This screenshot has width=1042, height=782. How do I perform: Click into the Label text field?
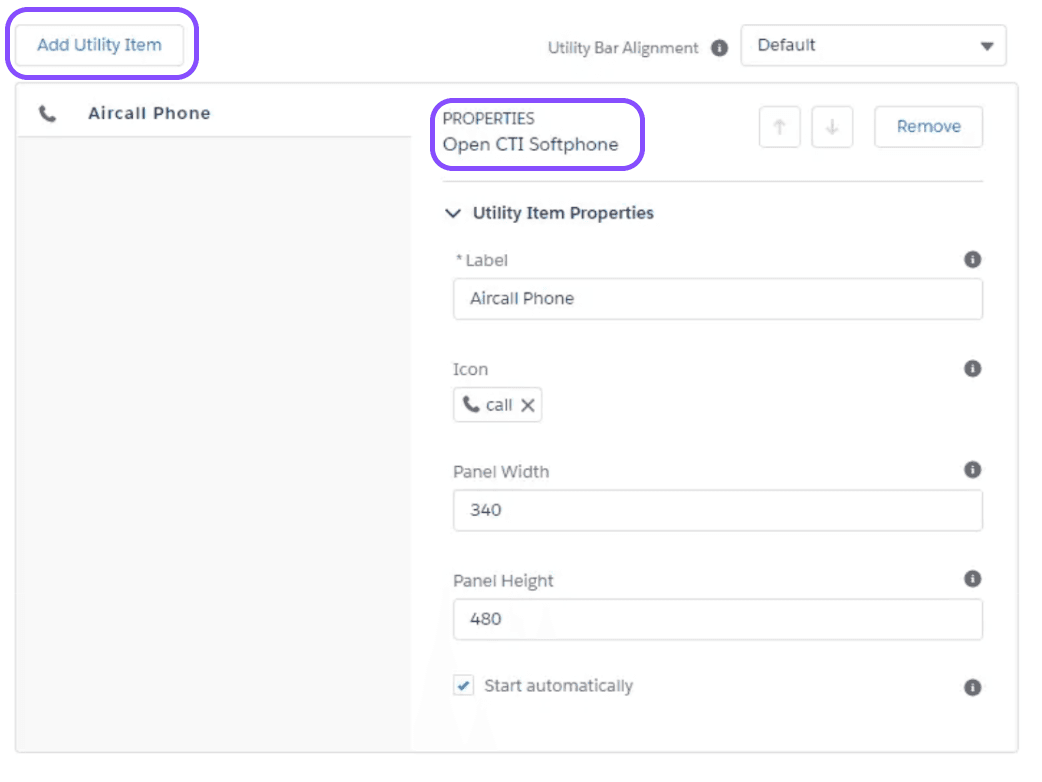pos(717,299)
